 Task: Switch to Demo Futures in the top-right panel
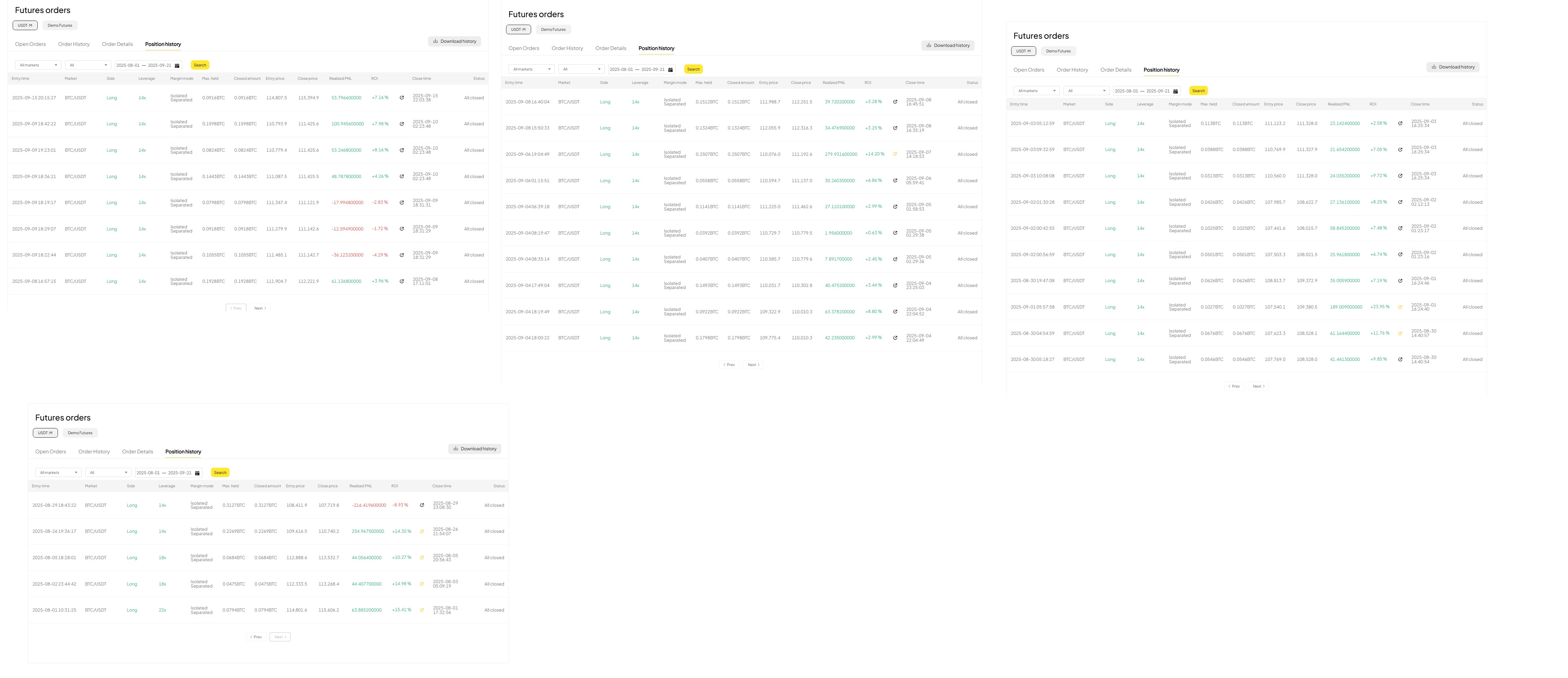coord(1058,51)
